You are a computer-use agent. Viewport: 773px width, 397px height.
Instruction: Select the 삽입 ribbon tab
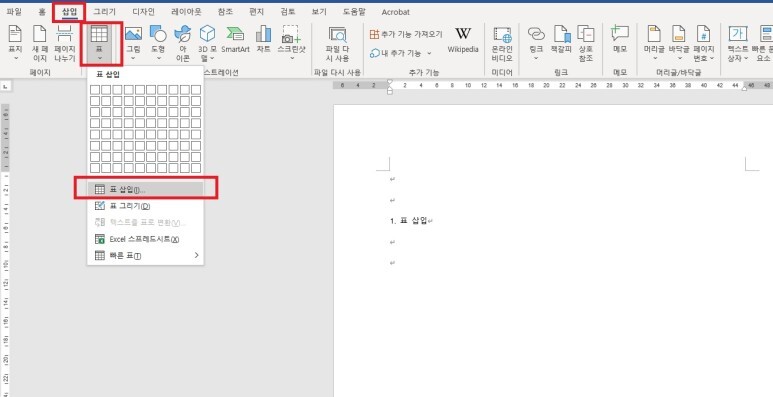pos(70,12)
